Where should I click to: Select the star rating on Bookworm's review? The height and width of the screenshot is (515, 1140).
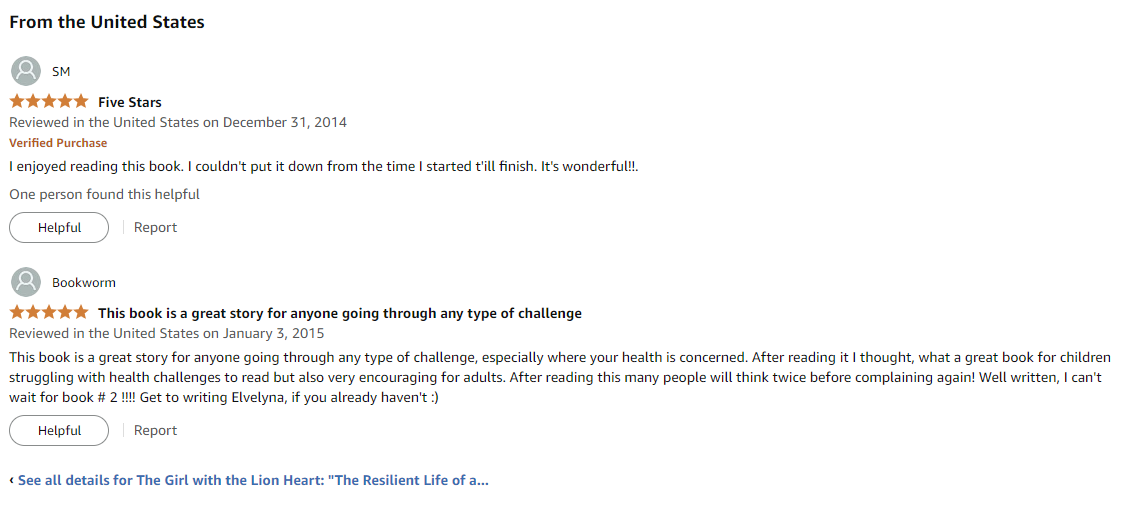click(49, 313)
